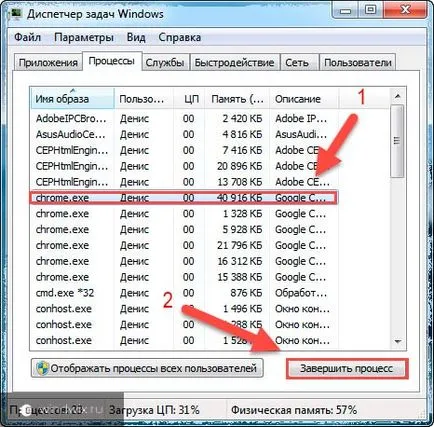This screenshot has height=427, width=434.
Task: Click the shield icon on show all users button
Action: pos(42,368)
